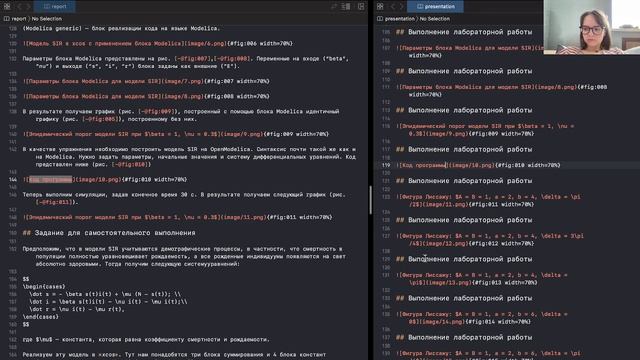Go back in report editor history

click(x=19, y=6)
